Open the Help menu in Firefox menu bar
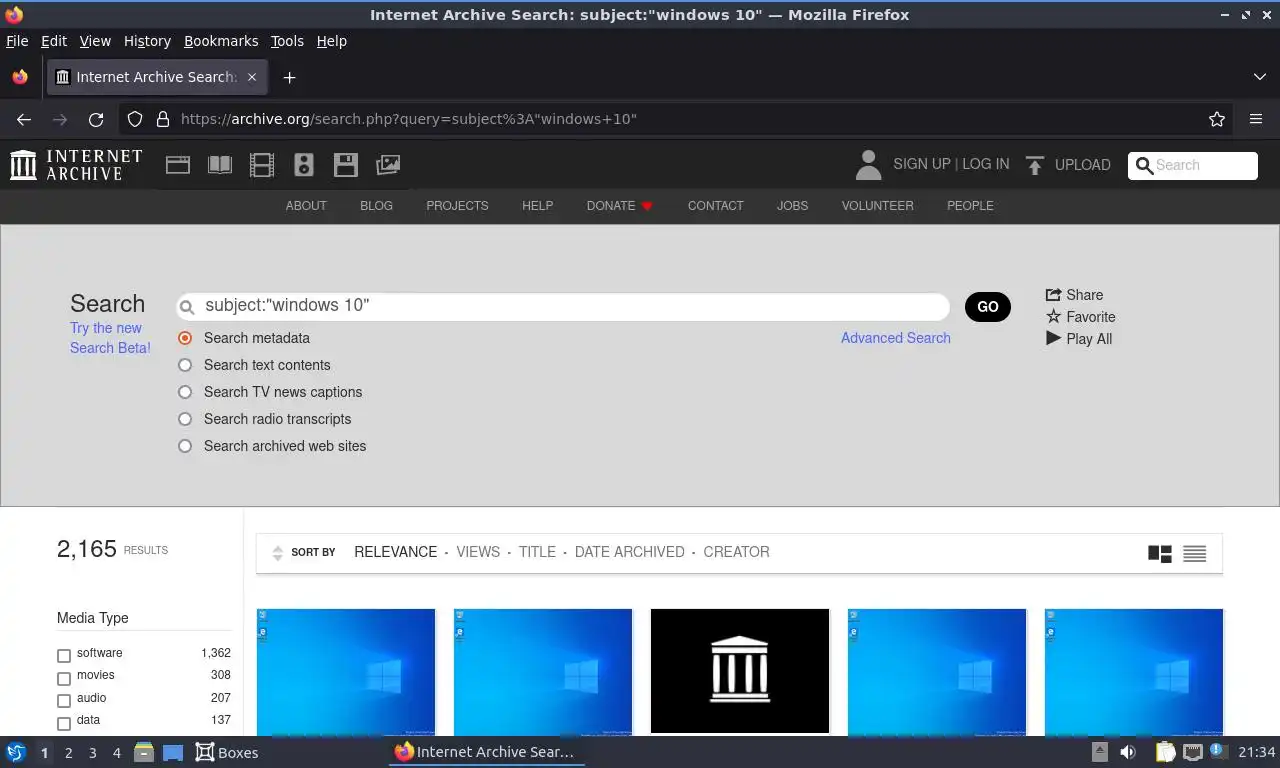Viewport: 1280px width, 768px height. tap(331, 41)
